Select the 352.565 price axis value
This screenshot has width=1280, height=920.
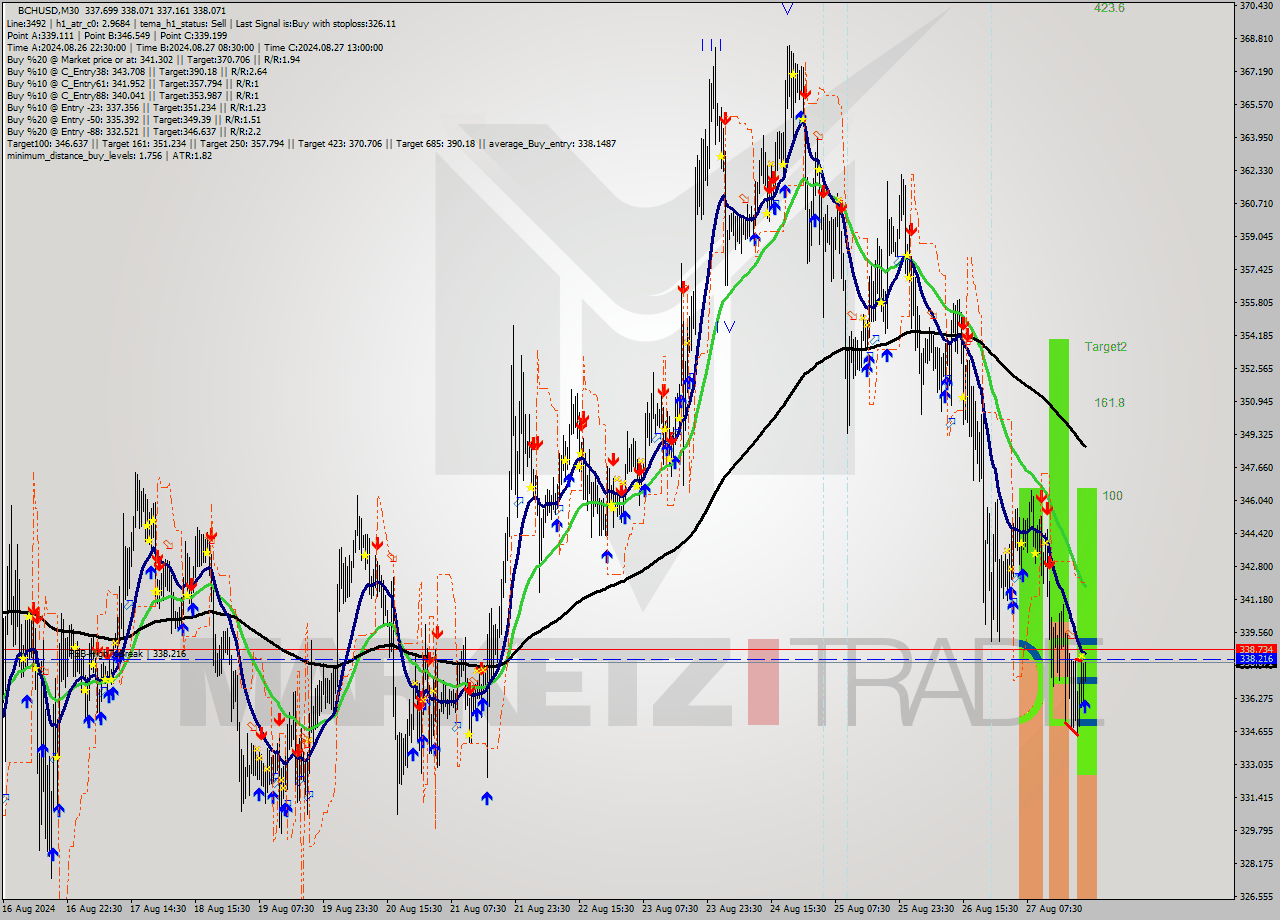pyautogui.click(x=1256, y=369)
